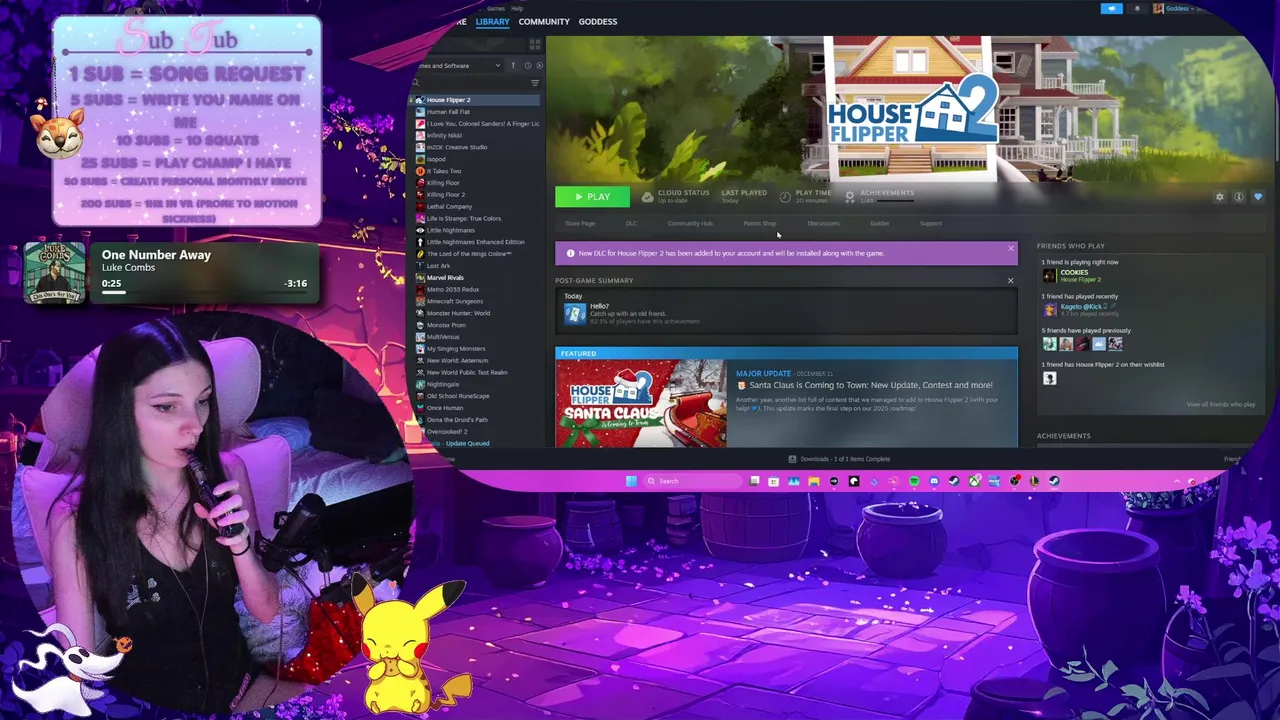Select Infinity Nikki in library
Image resolution: width=1280 pixels, height=720 pixels.
pyautogui.click(x=444, y=135)
